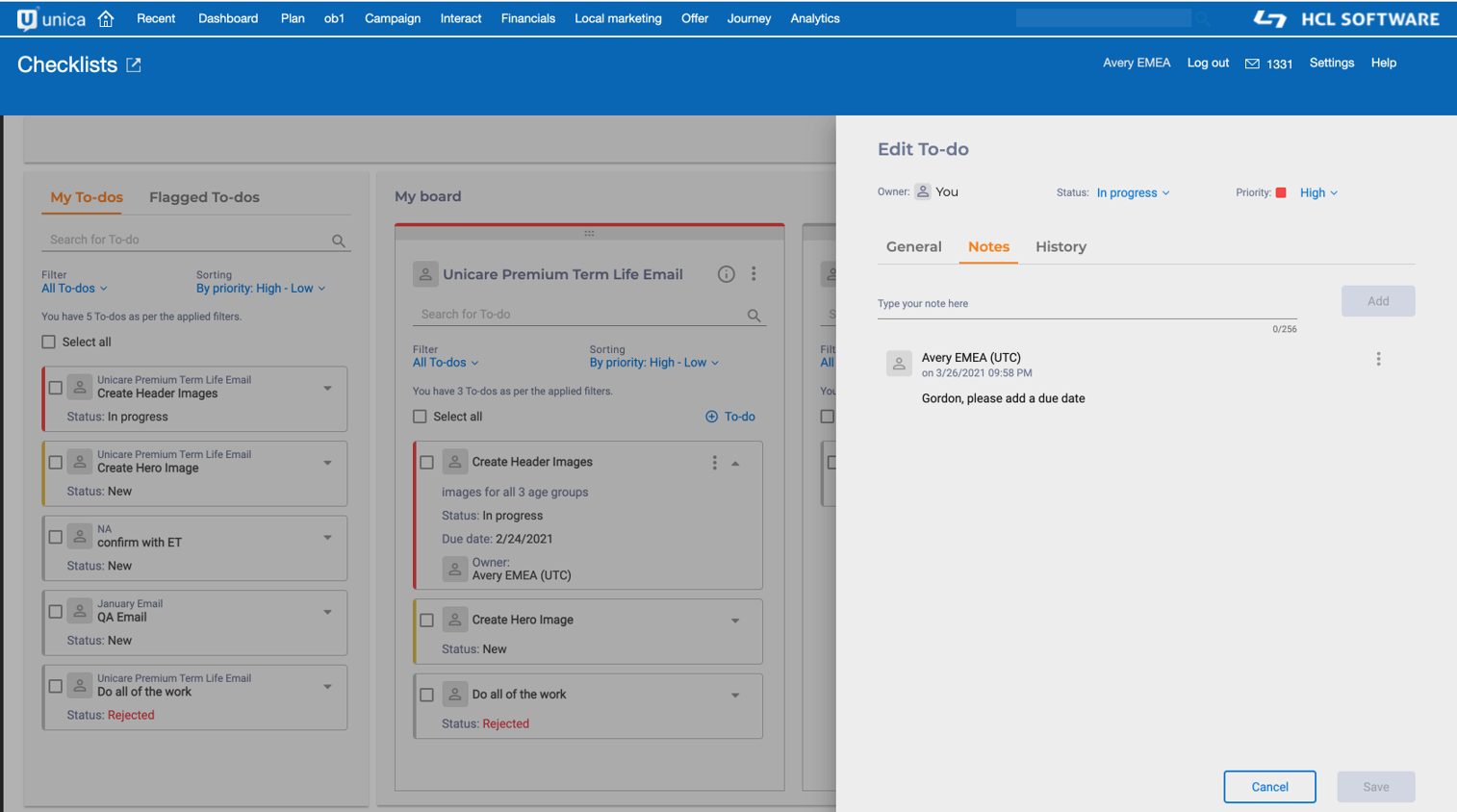Click the Unica home icon

pyautogui.click(x=106, y=18)
